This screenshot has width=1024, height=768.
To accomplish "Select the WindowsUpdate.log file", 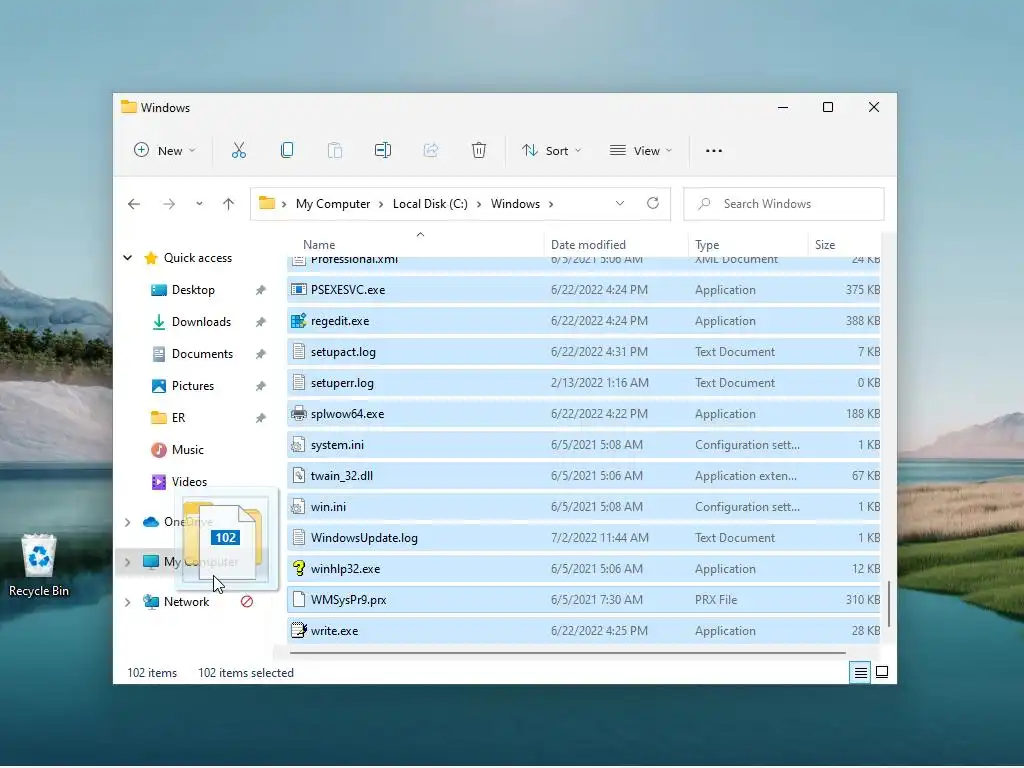I will 584,537.
